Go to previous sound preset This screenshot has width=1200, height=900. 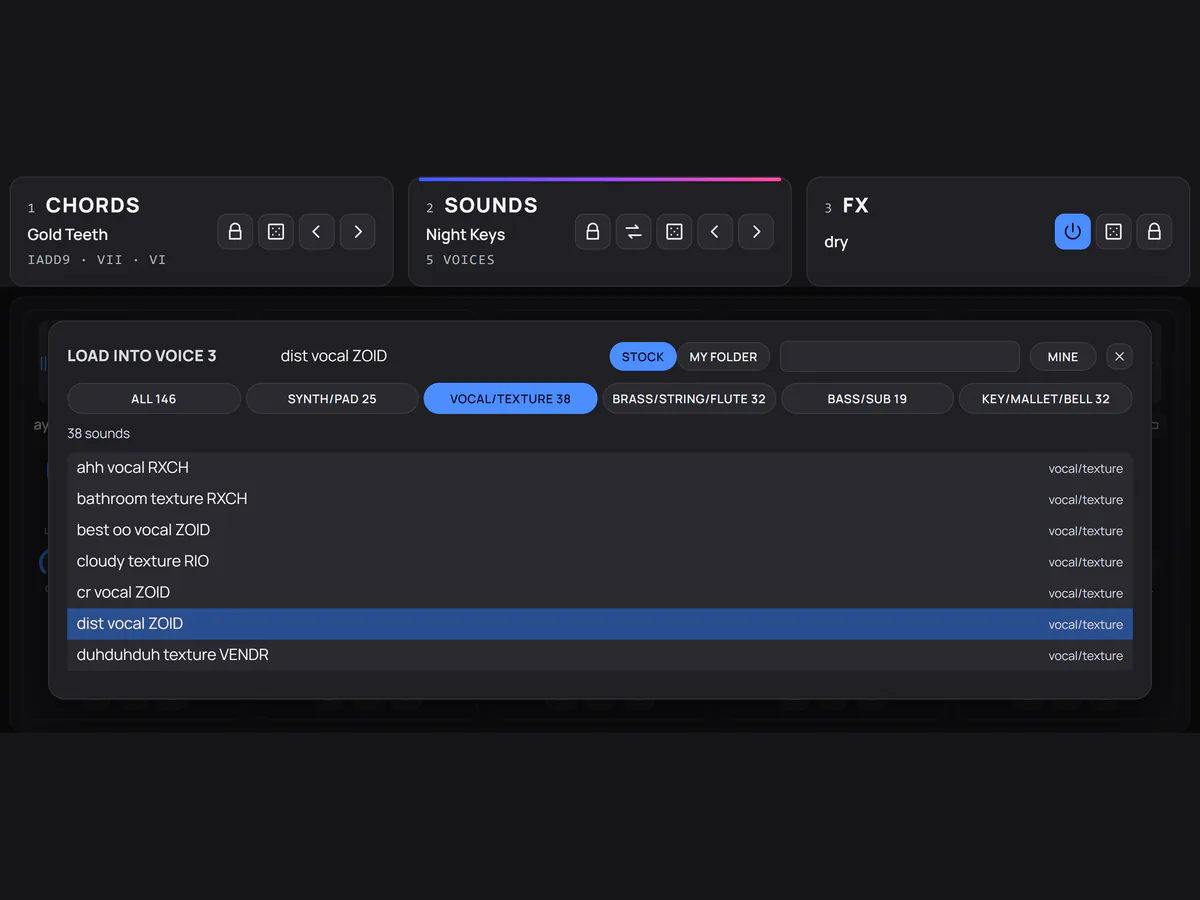pyautogui.click(x=715, y=232)
